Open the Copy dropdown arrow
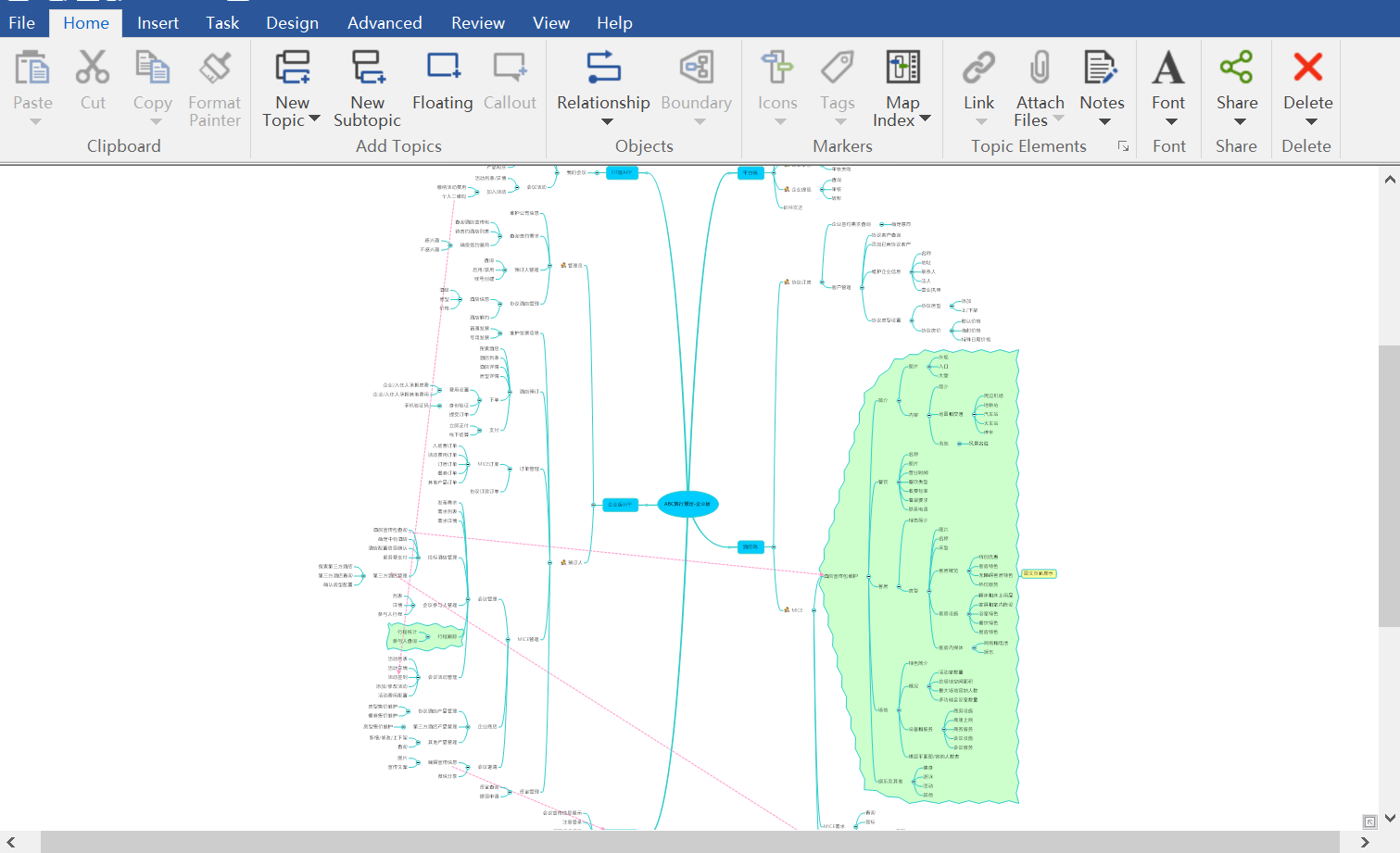 [156, 121]
